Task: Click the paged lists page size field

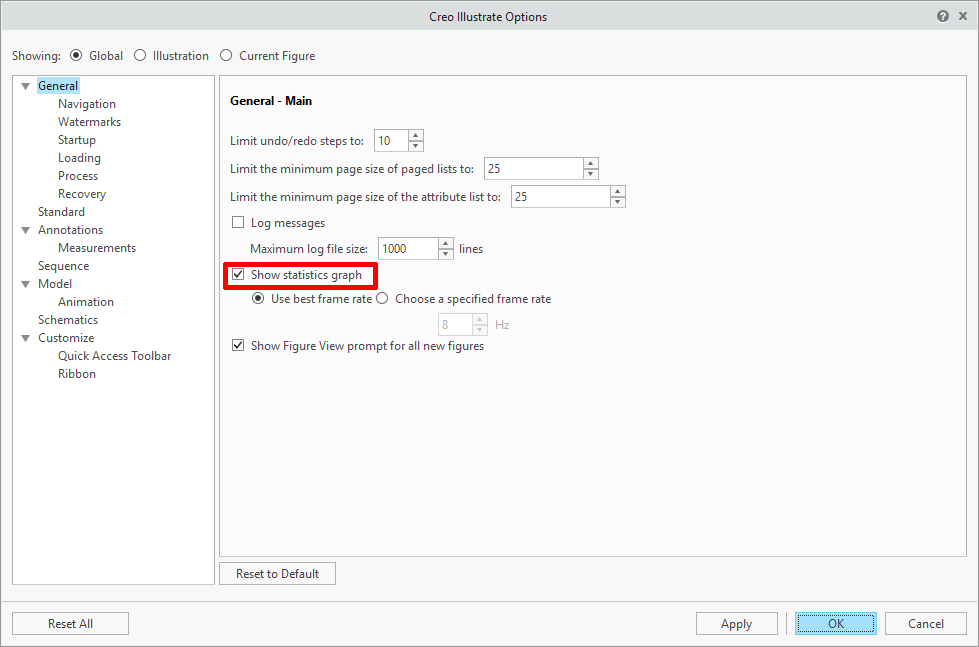Action: (x=534, y=169)
